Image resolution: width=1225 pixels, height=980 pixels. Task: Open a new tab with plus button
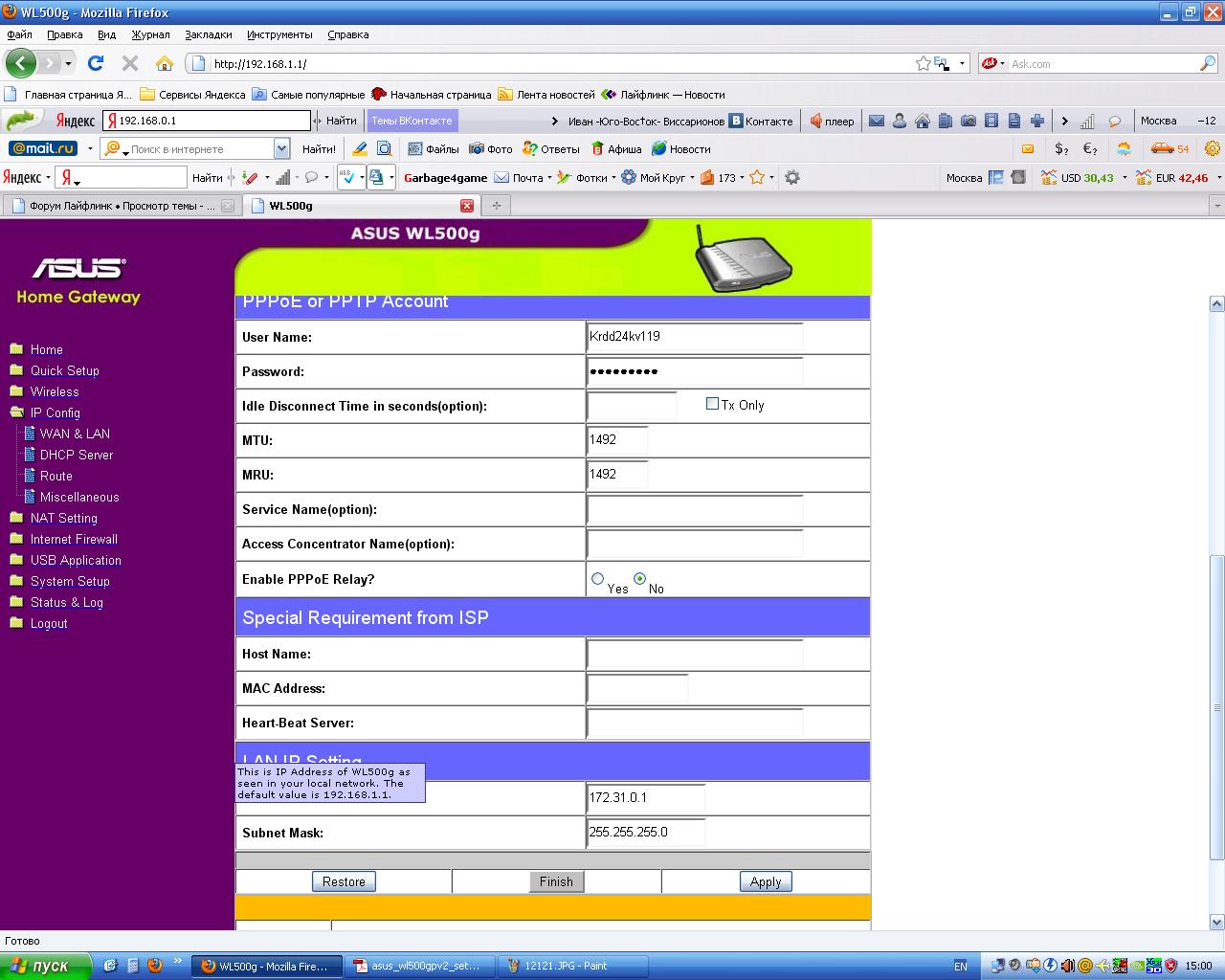(496, 206)
